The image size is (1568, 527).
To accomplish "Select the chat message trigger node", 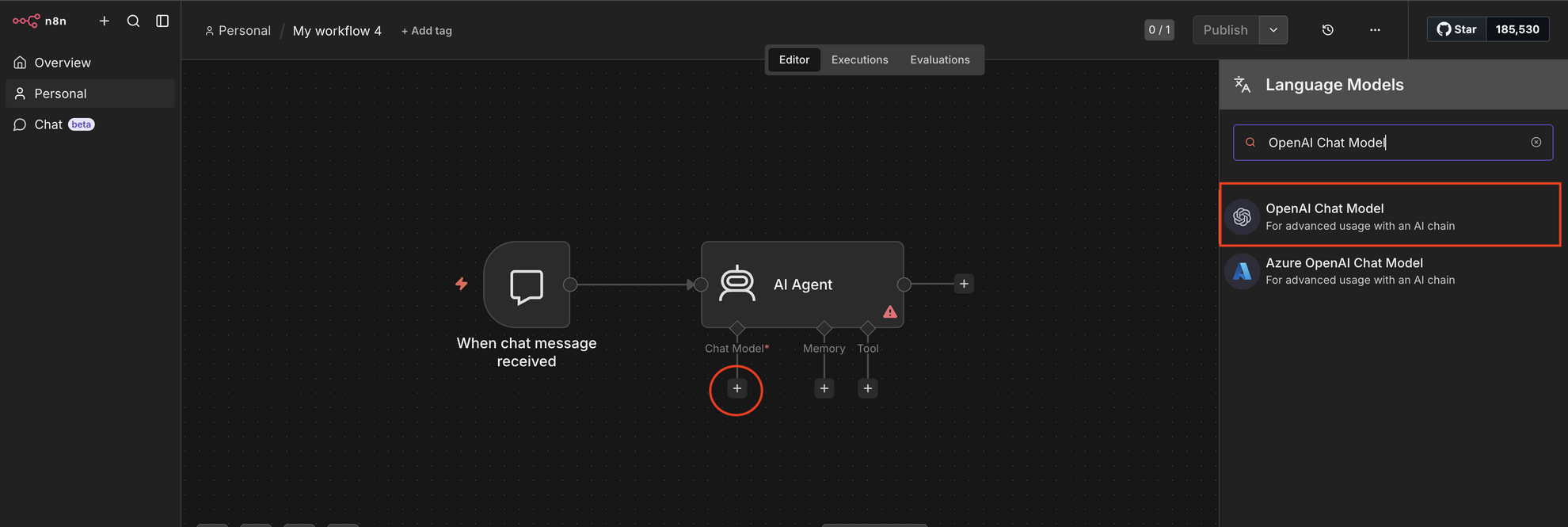I will click(527, 285).
